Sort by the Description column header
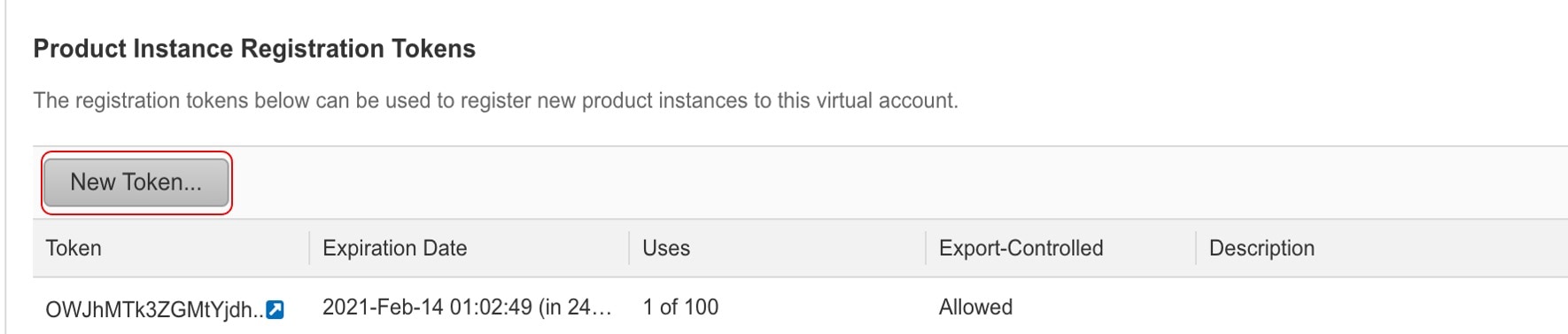This screenshot has height=334, width=1568. [1261, 248]
